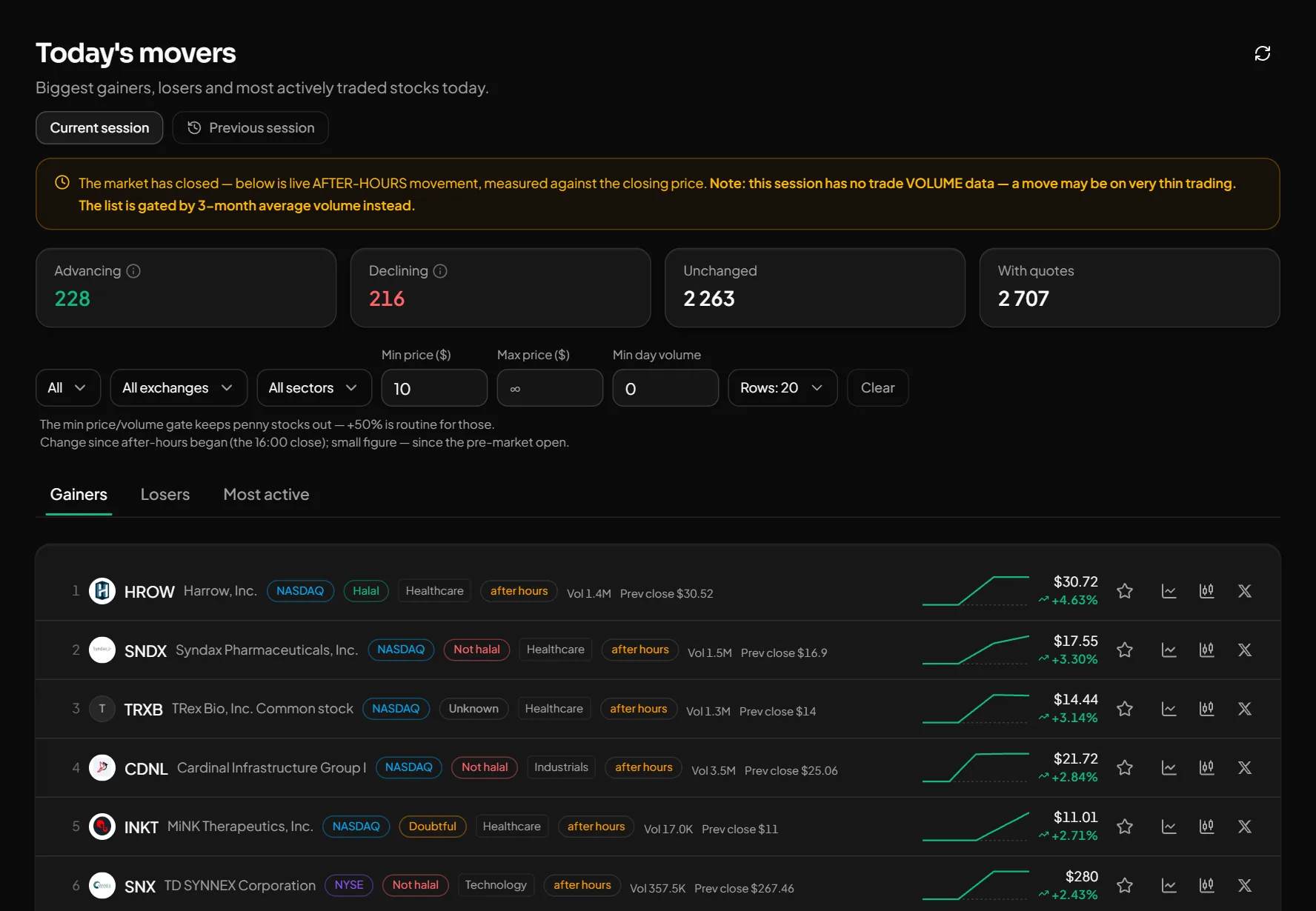Viewport: 1316px width, 911px height.
Task: Refresh the movers list
Action: coord(1263,53)
